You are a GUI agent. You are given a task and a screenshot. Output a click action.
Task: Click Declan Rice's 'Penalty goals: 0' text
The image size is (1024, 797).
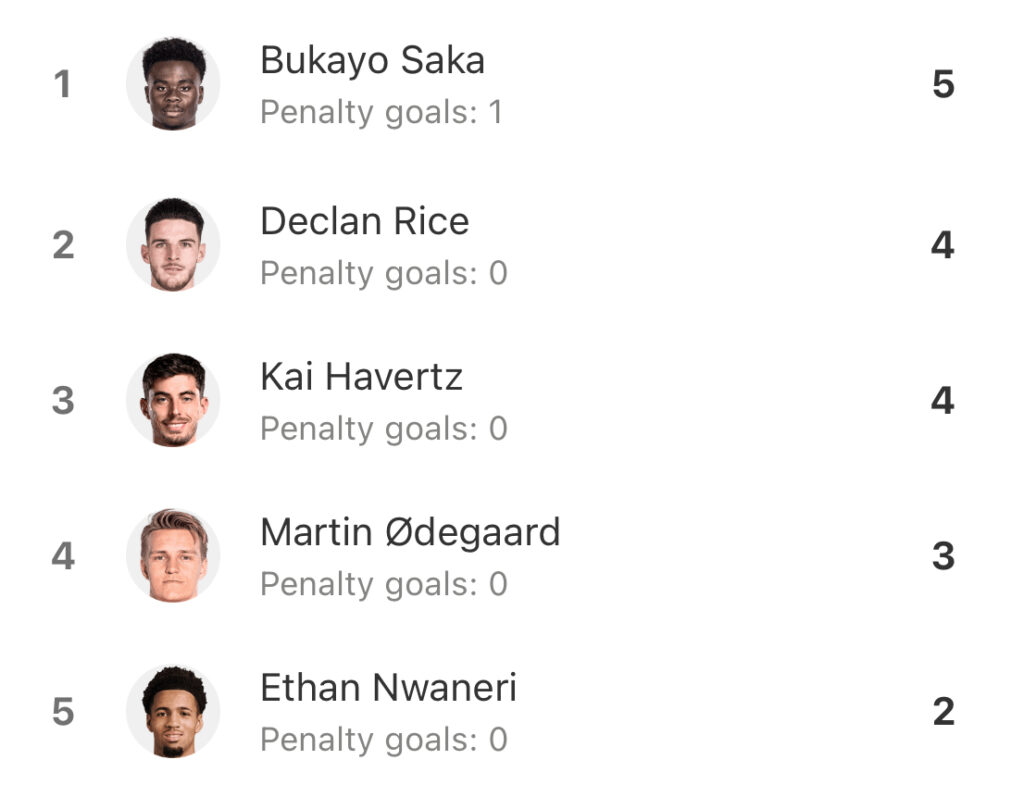pos(383,273)
